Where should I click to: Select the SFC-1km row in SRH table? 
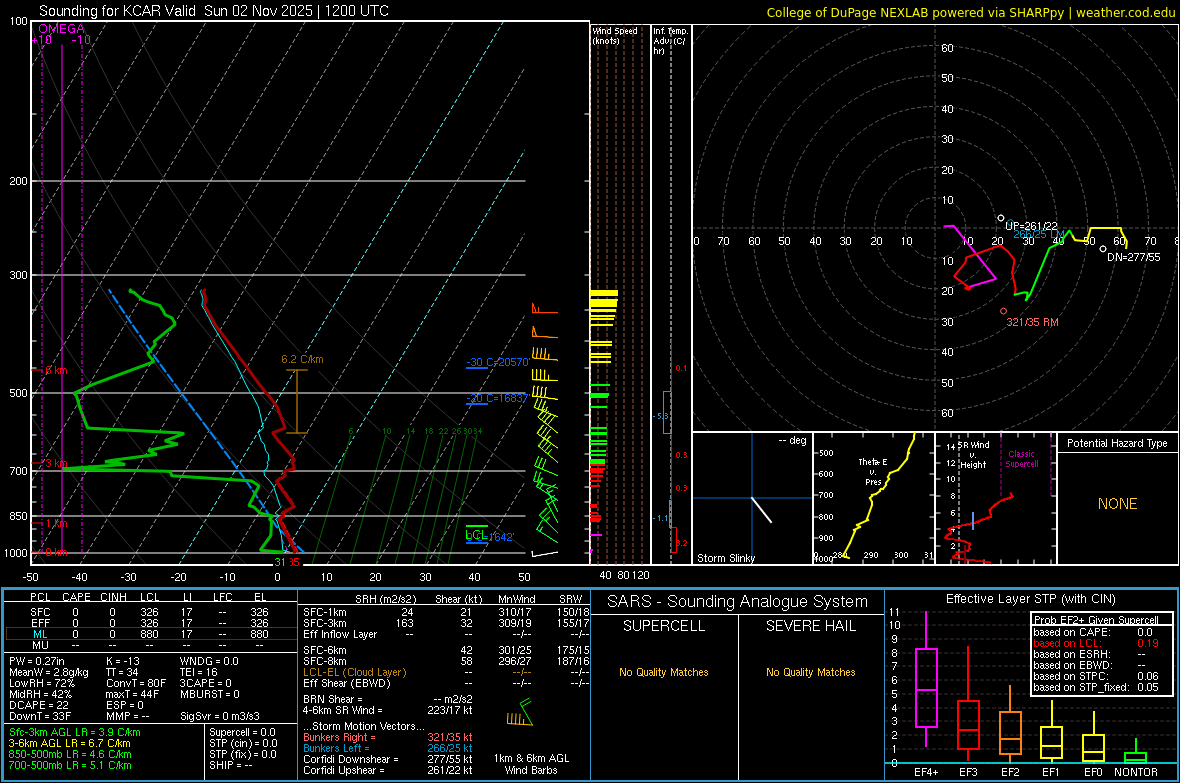click(x=446, y=612)
